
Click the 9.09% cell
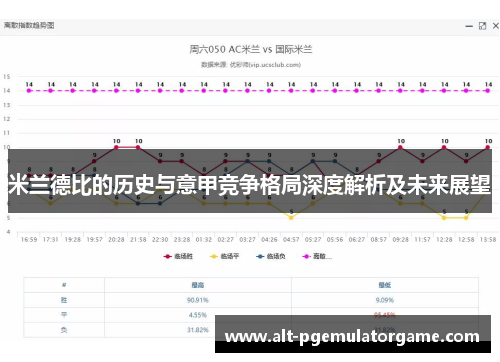point(385,300)
